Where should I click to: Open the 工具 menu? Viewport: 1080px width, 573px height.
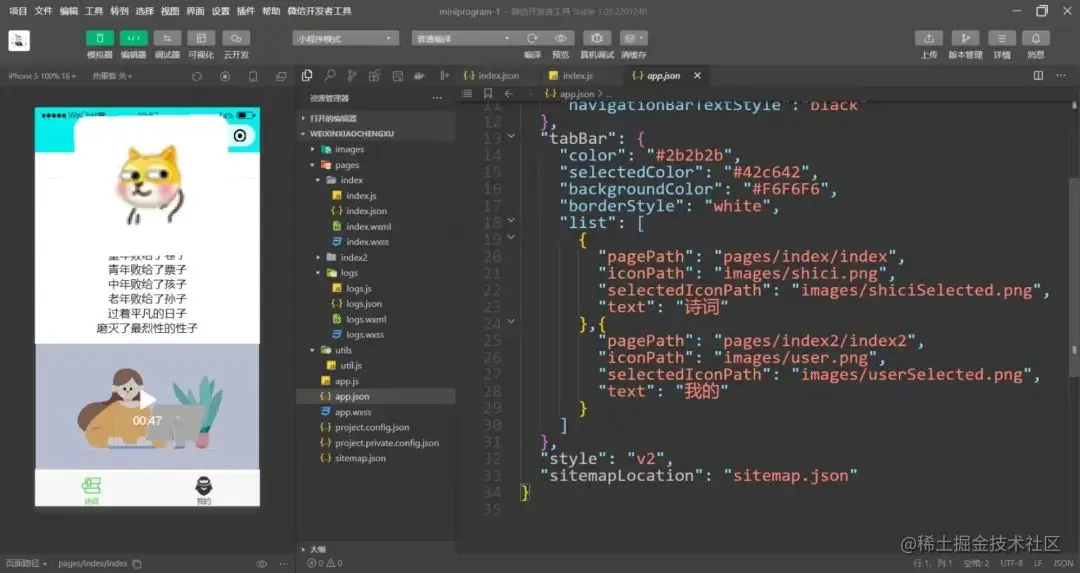click(94, 11)
